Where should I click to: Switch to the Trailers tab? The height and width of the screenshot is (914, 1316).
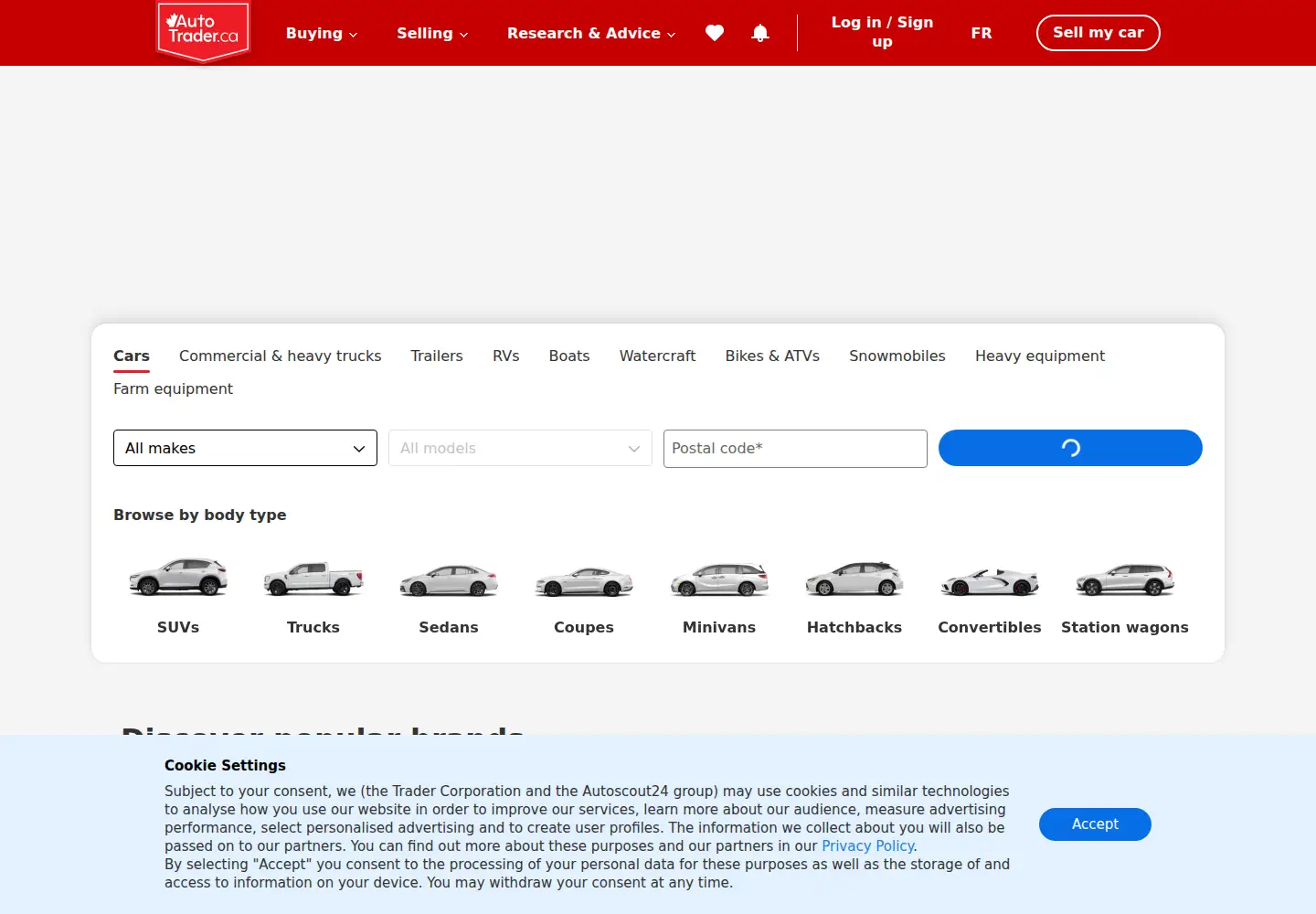coord(437,356)
